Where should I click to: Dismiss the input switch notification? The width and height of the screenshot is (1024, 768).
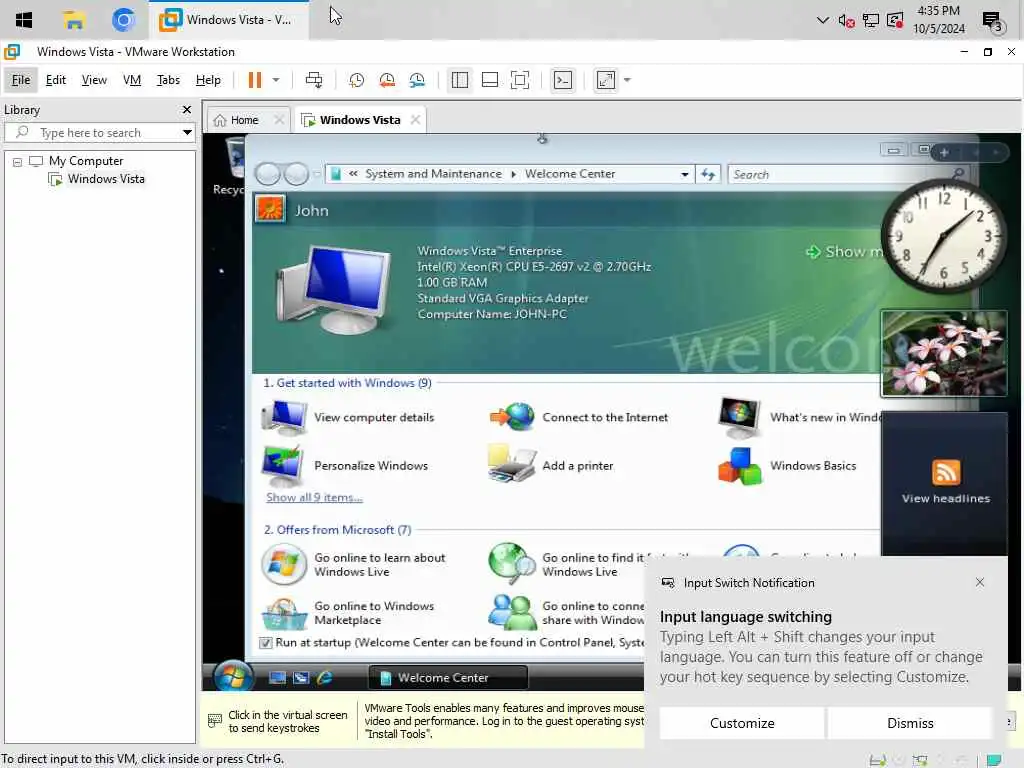pyautogui.click(x=910, y=723)
